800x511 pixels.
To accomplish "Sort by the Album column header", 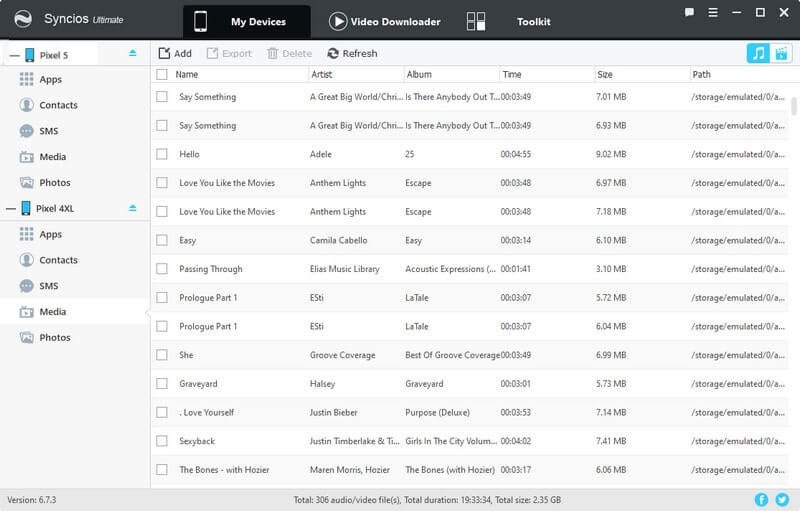I will [x=419, y=74].
